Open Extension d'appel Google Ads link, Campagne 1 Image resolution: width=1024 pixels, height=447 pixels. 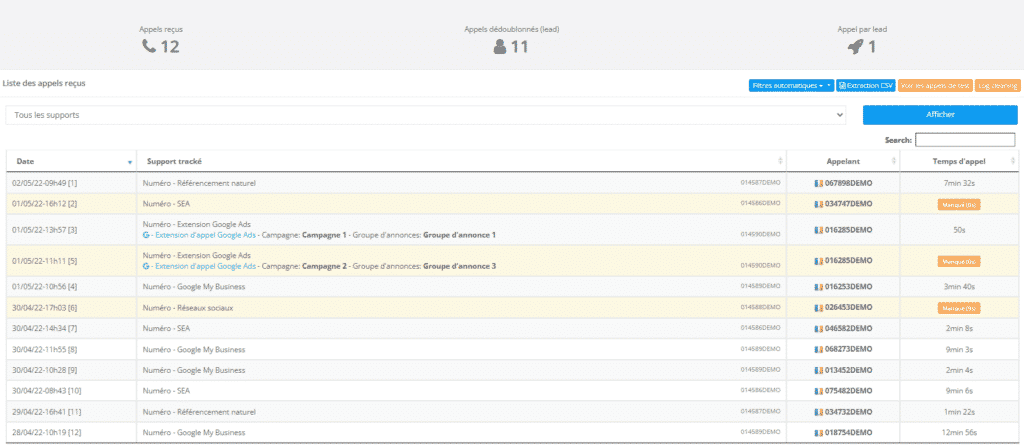point(206,235)
